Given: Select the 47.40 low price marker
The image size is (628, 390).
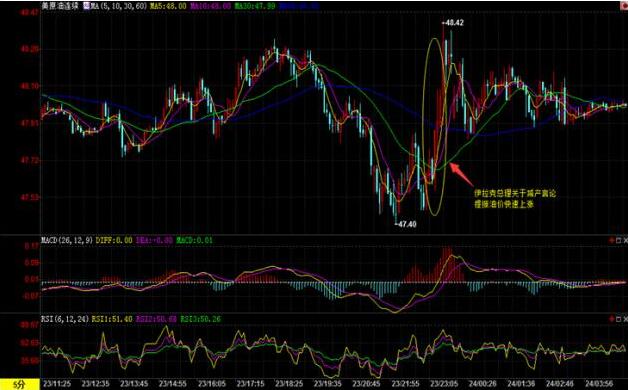Looking at the screenshot, I should 405,224.
